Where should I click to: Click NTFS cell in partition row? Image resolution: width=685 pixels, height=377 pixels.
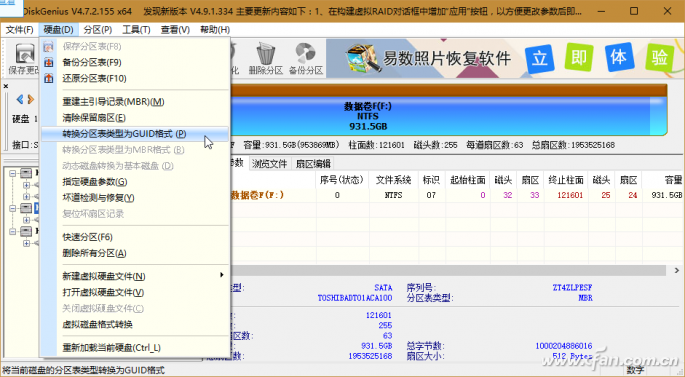click(x=393, y=195)
